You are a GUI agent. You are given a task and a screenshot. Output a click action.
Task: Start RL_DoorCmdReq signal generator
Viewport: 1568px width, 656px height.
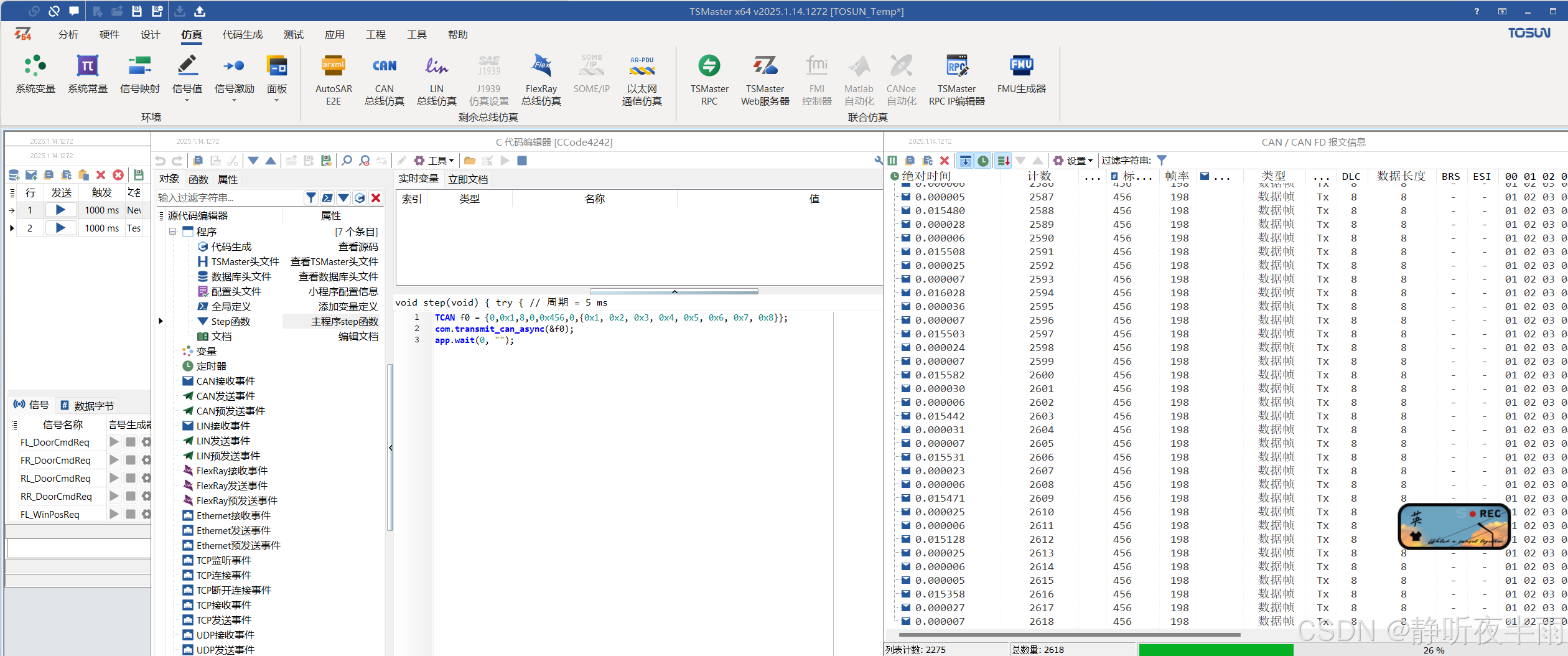coord(114,478)
